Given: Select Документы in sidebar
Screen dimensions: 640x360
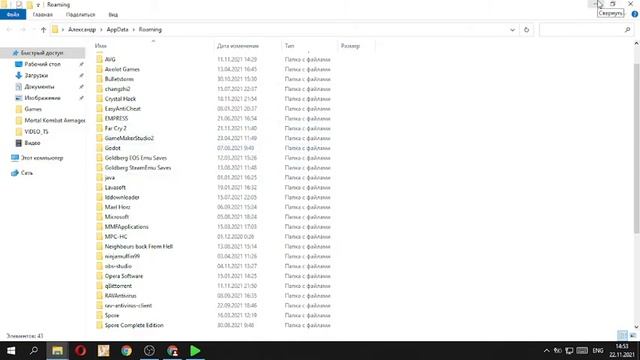Looking at the screenshot, I should (x=40, y=87).
